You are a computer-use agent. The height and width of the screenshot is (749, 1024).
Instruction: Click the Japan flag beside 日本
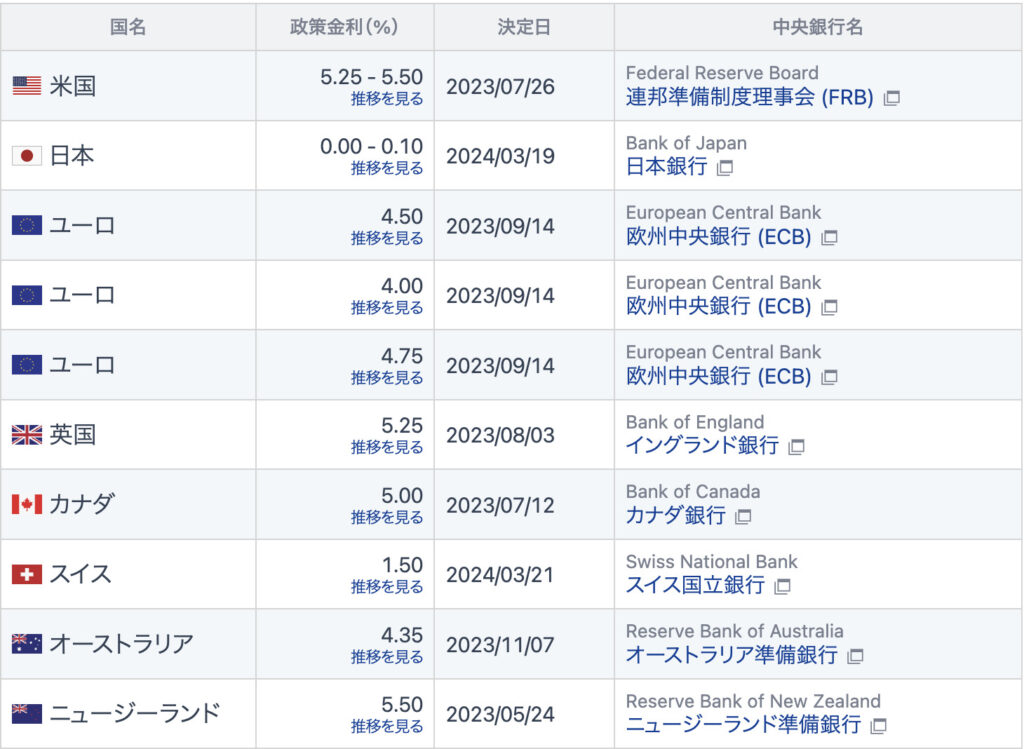(27, 156)
